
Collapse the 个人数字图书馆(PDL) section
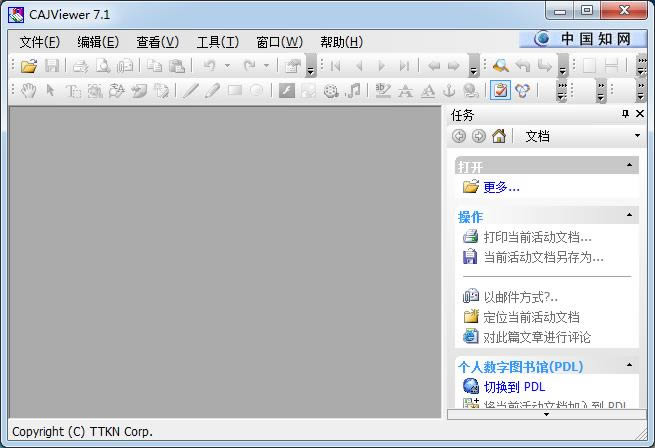(x=630, y=365)
